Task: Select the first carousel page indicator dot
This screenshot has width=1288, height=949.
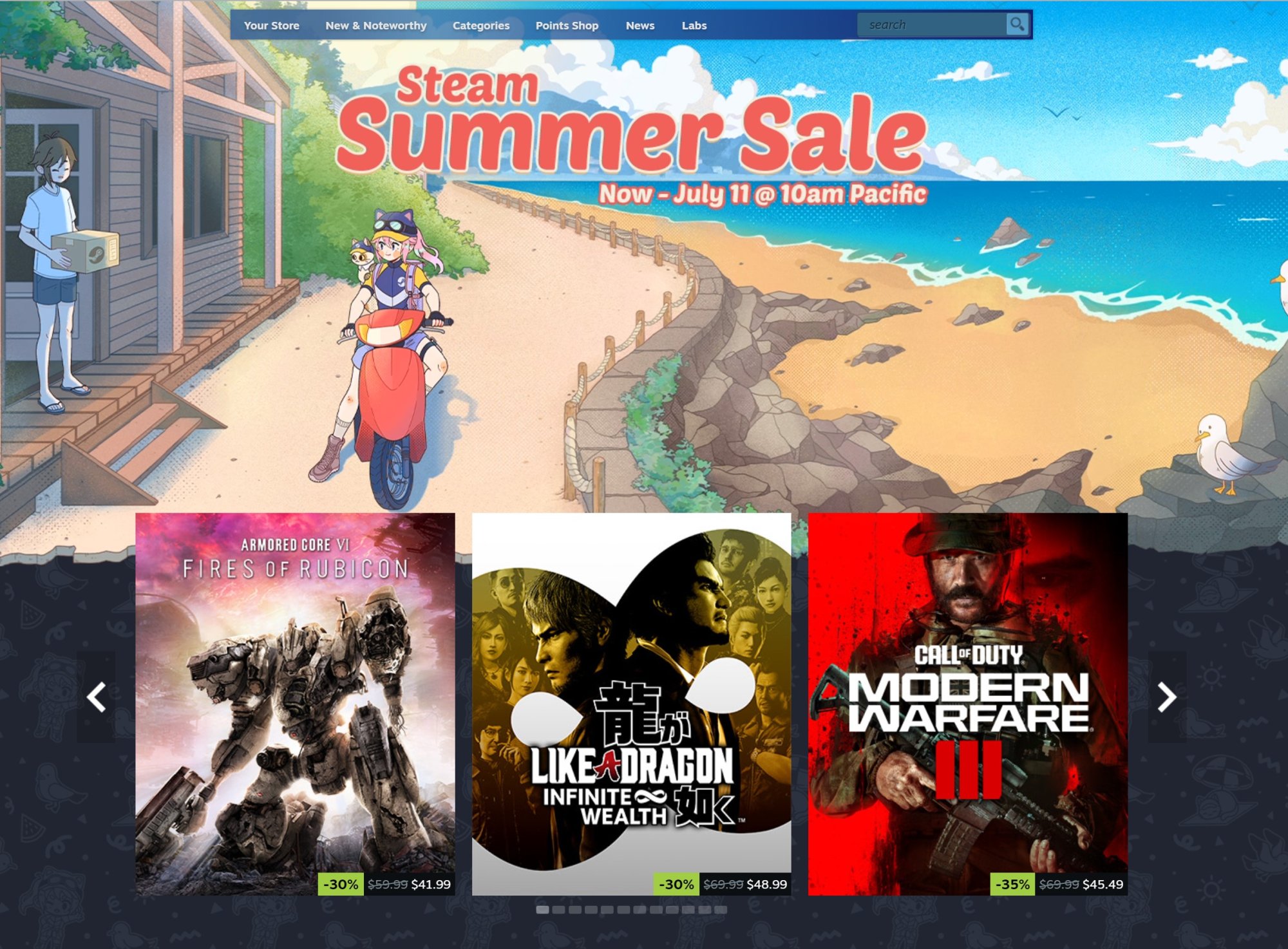Action: 542,910
